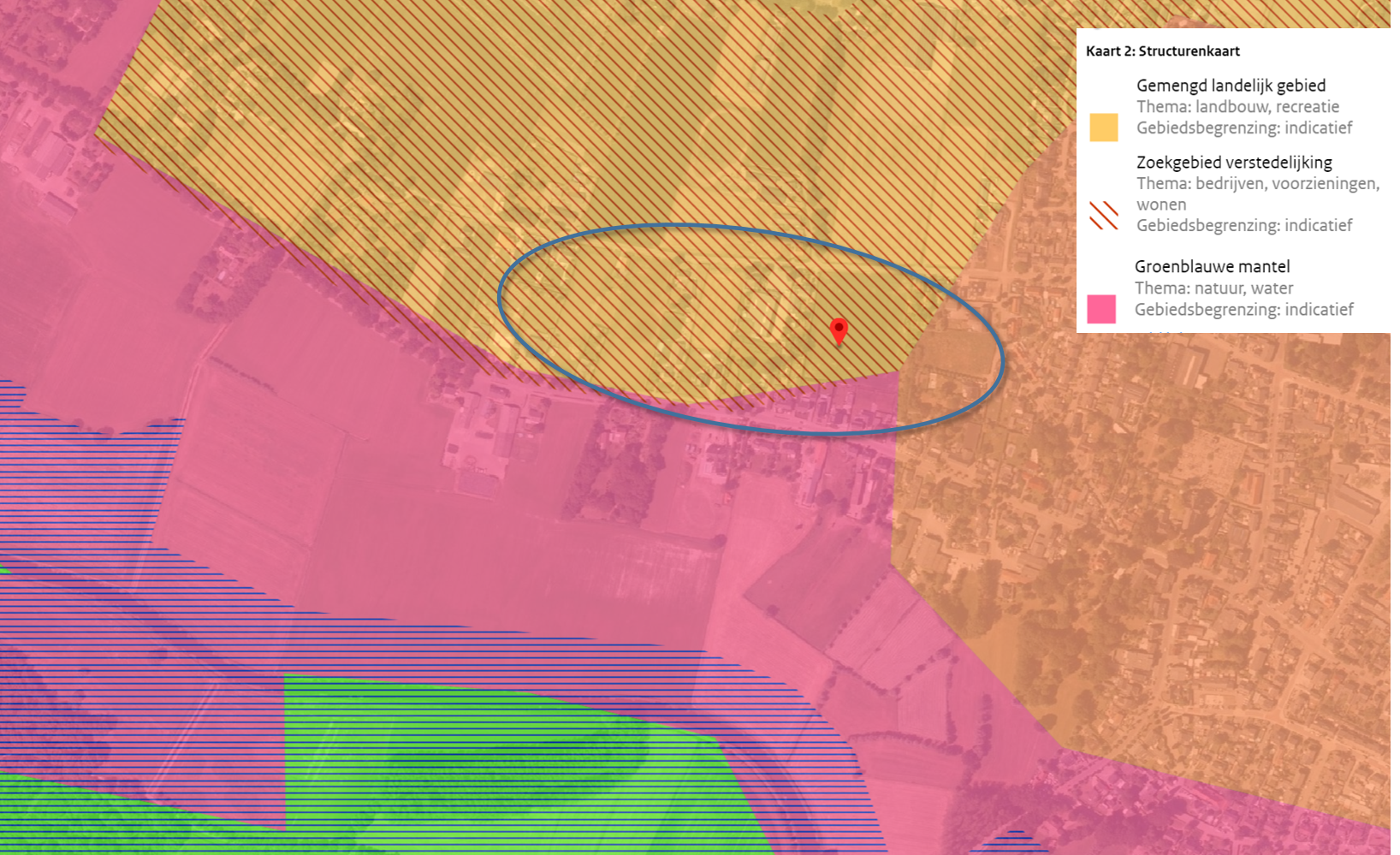
Task: Click the red location pin marker
Action: 839,330
